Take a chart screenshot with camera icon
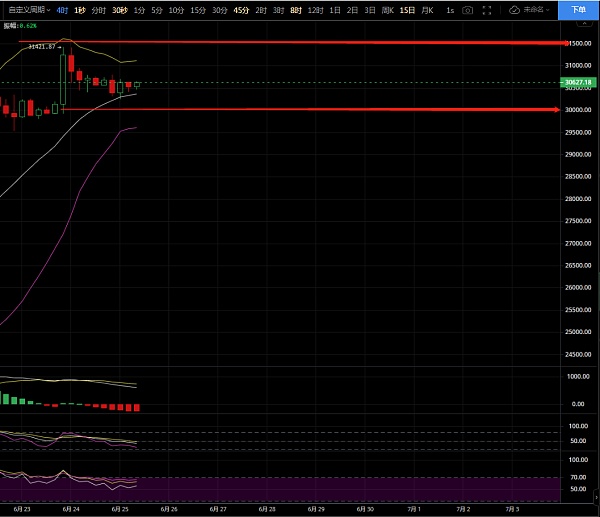This screenshot has width=600, height=517. click(x=467, y=9)
